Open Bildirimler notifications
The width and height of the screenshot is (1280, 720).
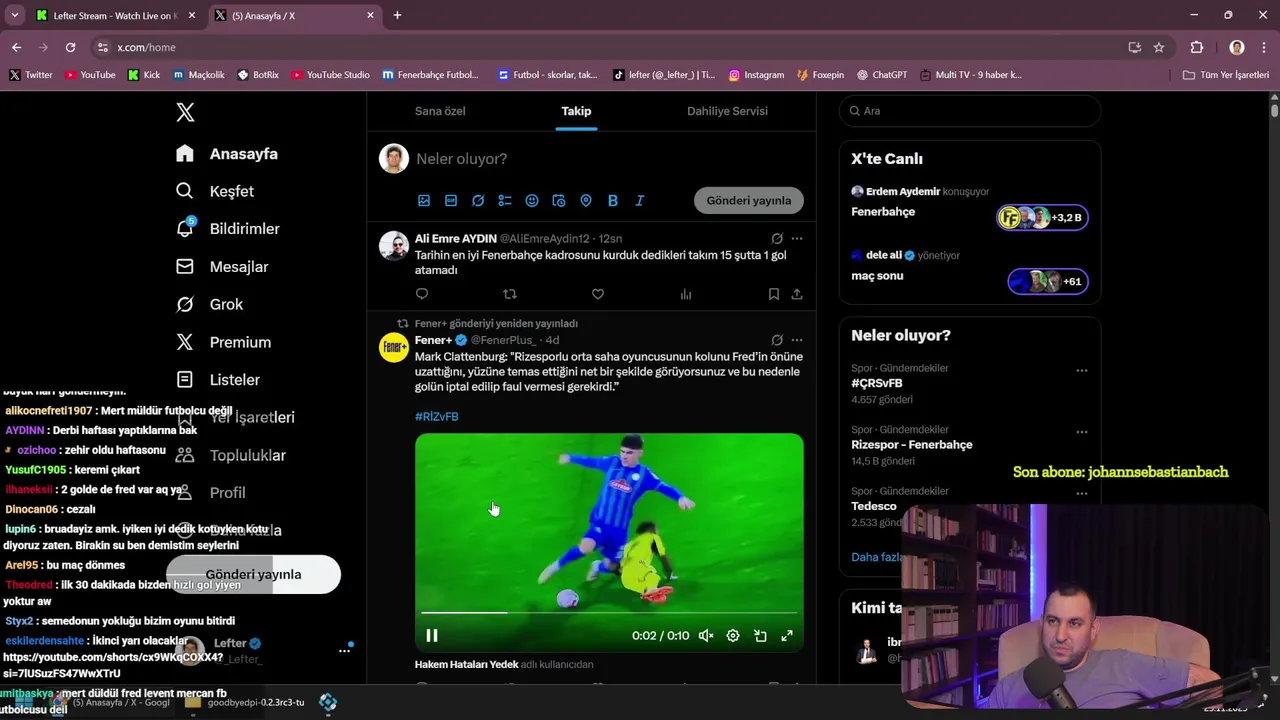(228, 229)
